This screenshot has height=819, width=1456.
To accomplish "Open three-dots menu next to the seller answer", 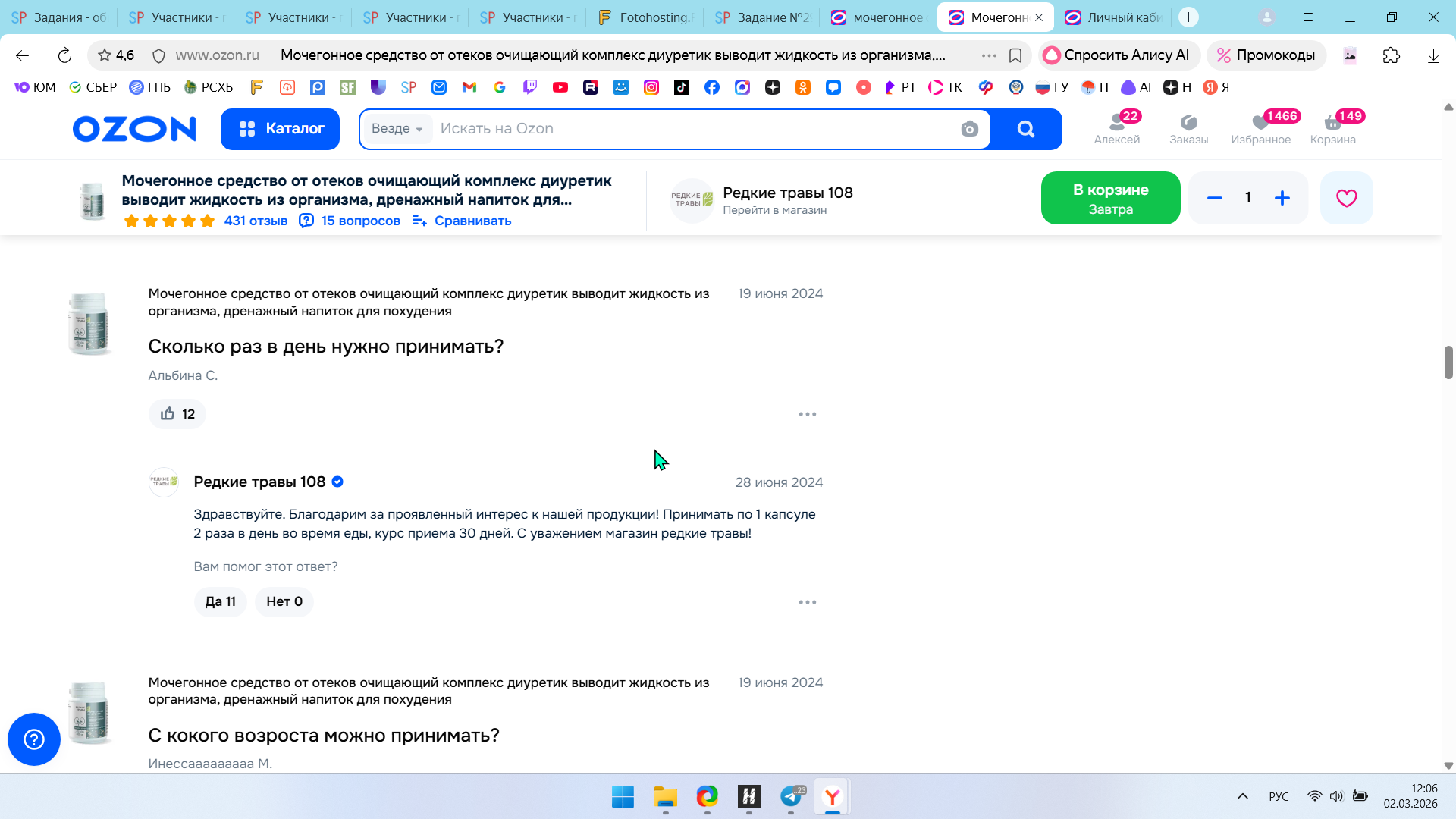I will click(x=807, y=602).
